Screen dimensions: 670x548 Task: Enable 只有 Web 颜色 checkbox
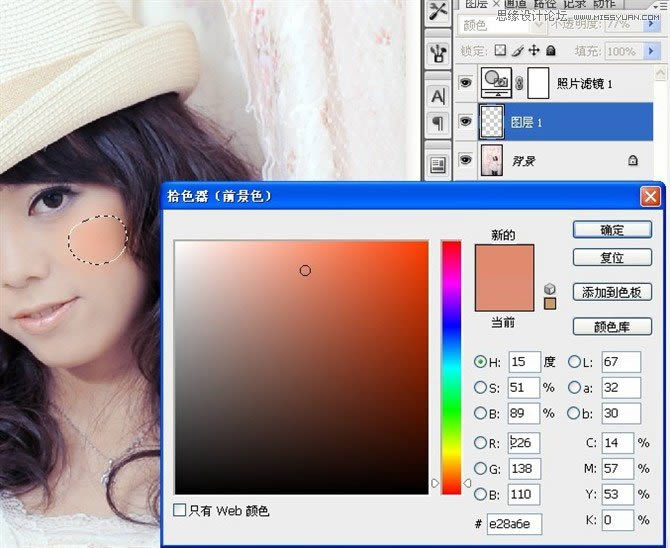pos(180,510)
